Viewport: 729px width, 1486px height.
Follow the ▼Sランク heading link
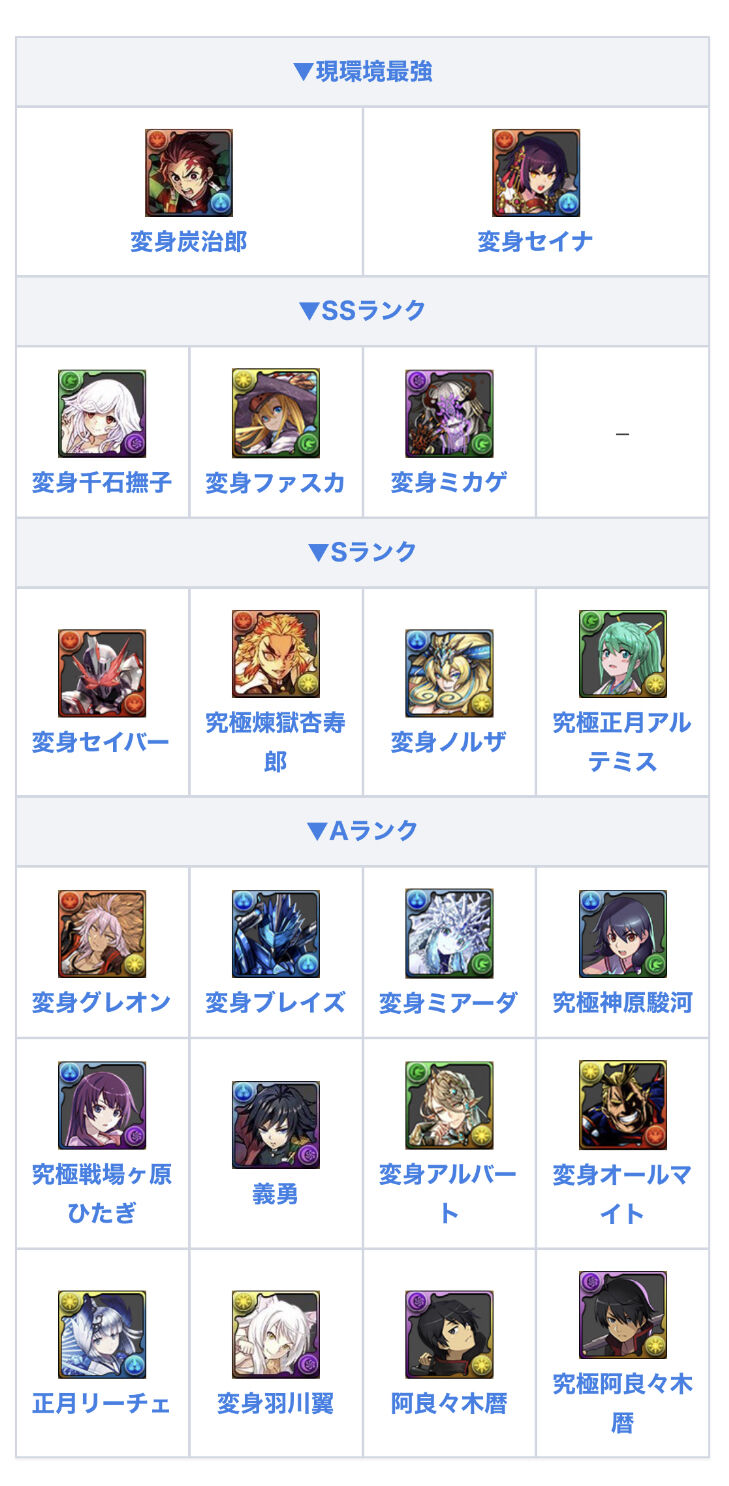click(363, 552)
